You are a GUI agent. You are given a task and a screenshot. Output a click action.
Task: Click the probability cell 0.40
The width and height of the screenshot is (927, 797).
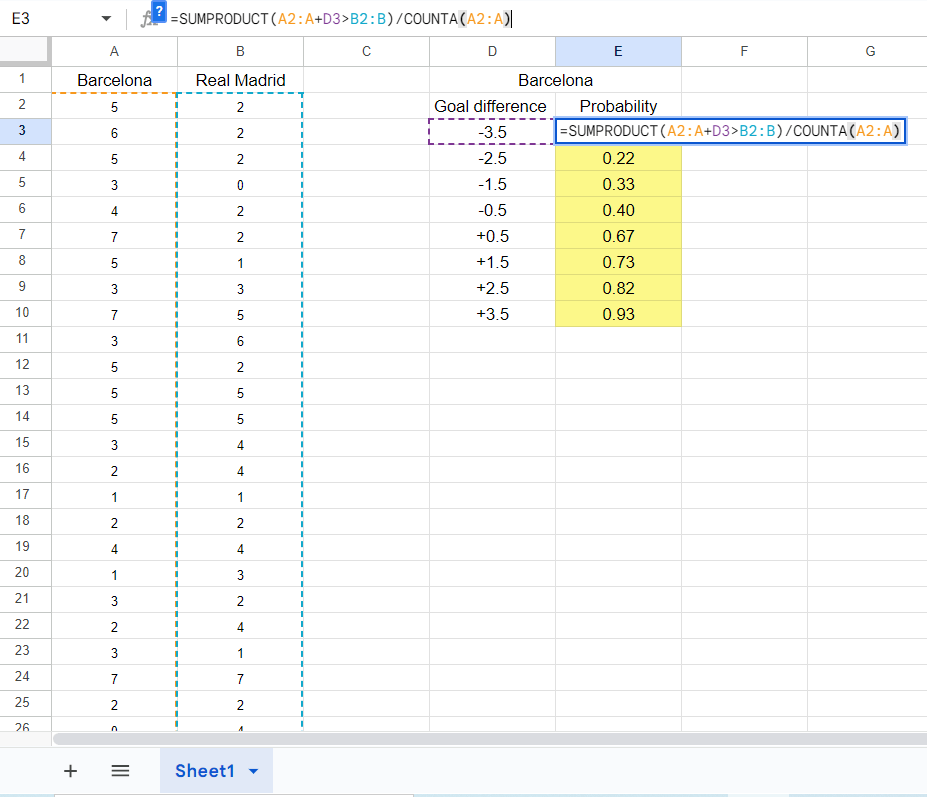618,210
